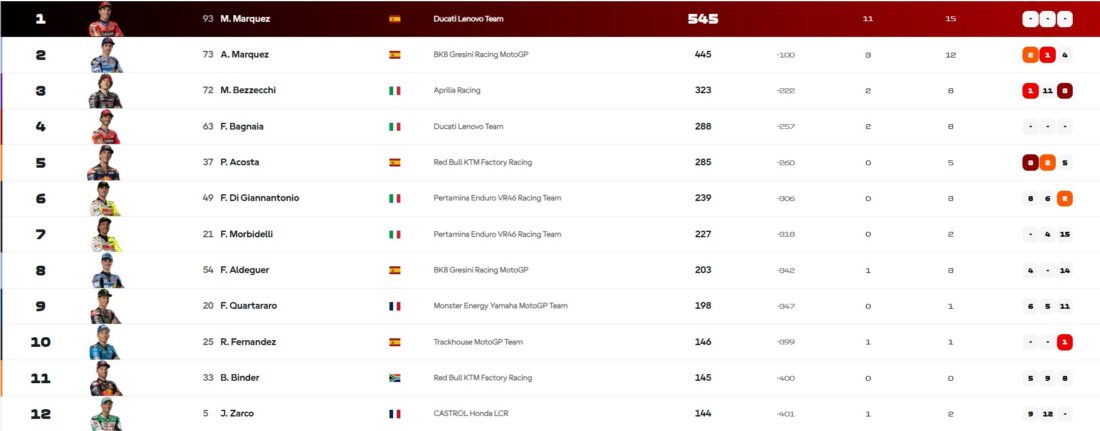Screen dimensions: 1100x431
Task: Click F. Bagnaia's rider portrait
Action: click(x=105, y=127)
